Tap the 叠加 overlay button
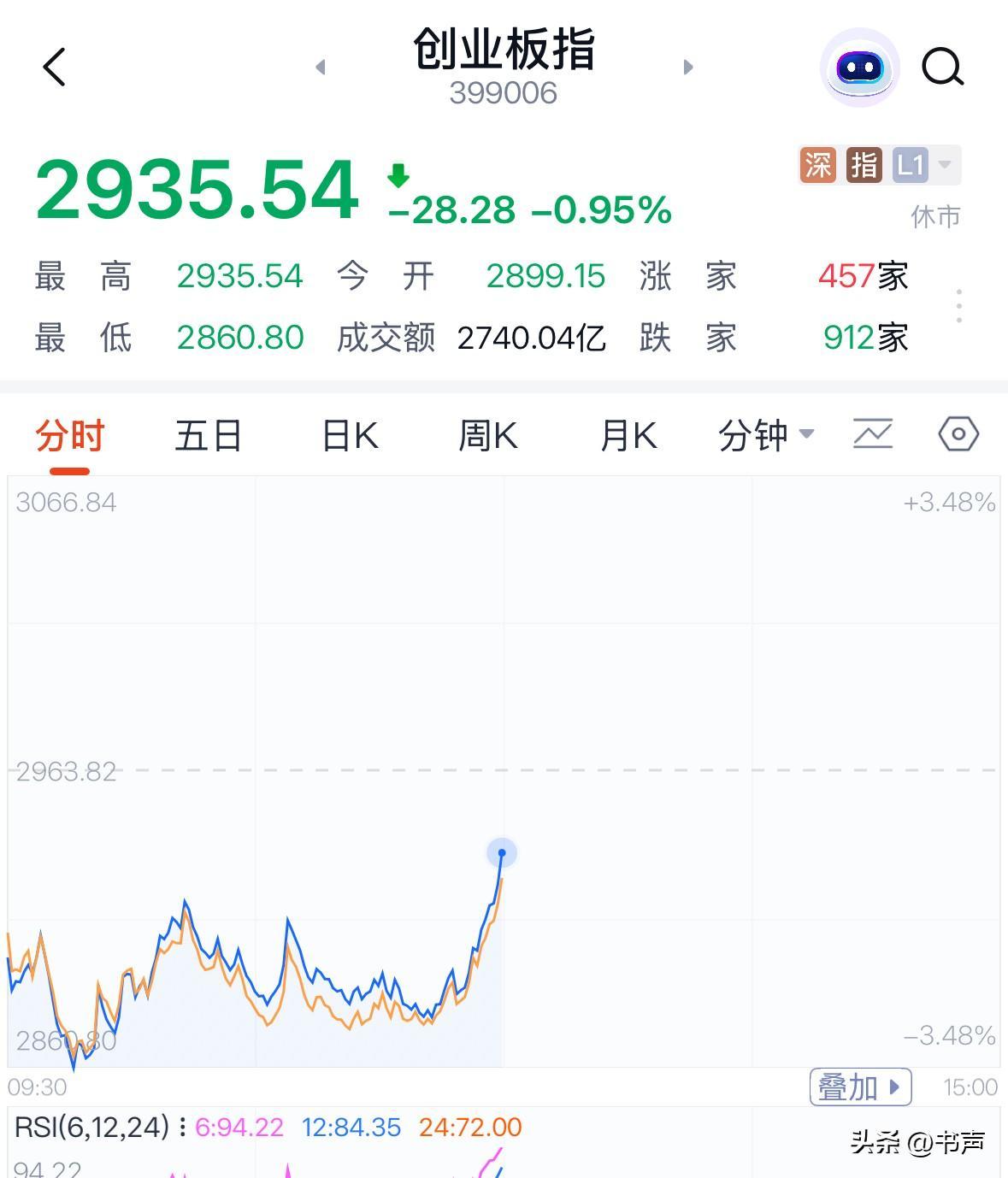Image resolution: width=1008 pixels, height=1178 pixels. (860, 1087)
